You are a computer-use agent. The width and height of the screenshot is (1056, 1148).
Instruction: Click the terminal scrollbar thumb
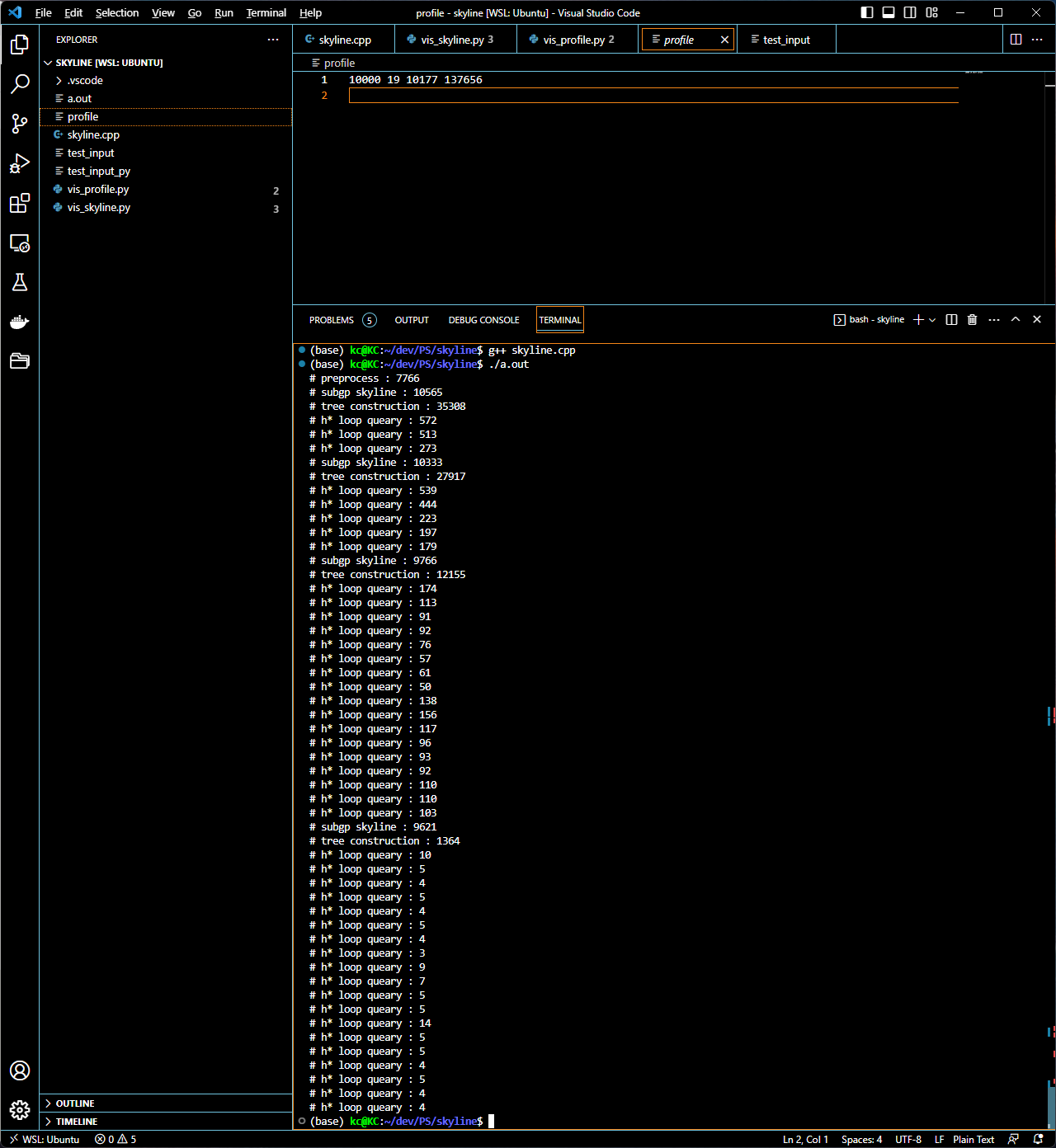pyautogui.click(x=1051, y=1105)
